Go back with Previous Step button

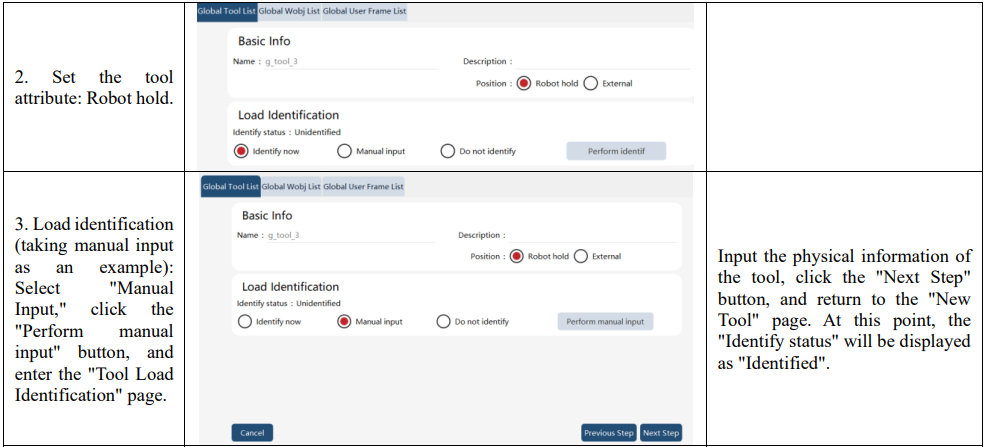coord(608,433)
